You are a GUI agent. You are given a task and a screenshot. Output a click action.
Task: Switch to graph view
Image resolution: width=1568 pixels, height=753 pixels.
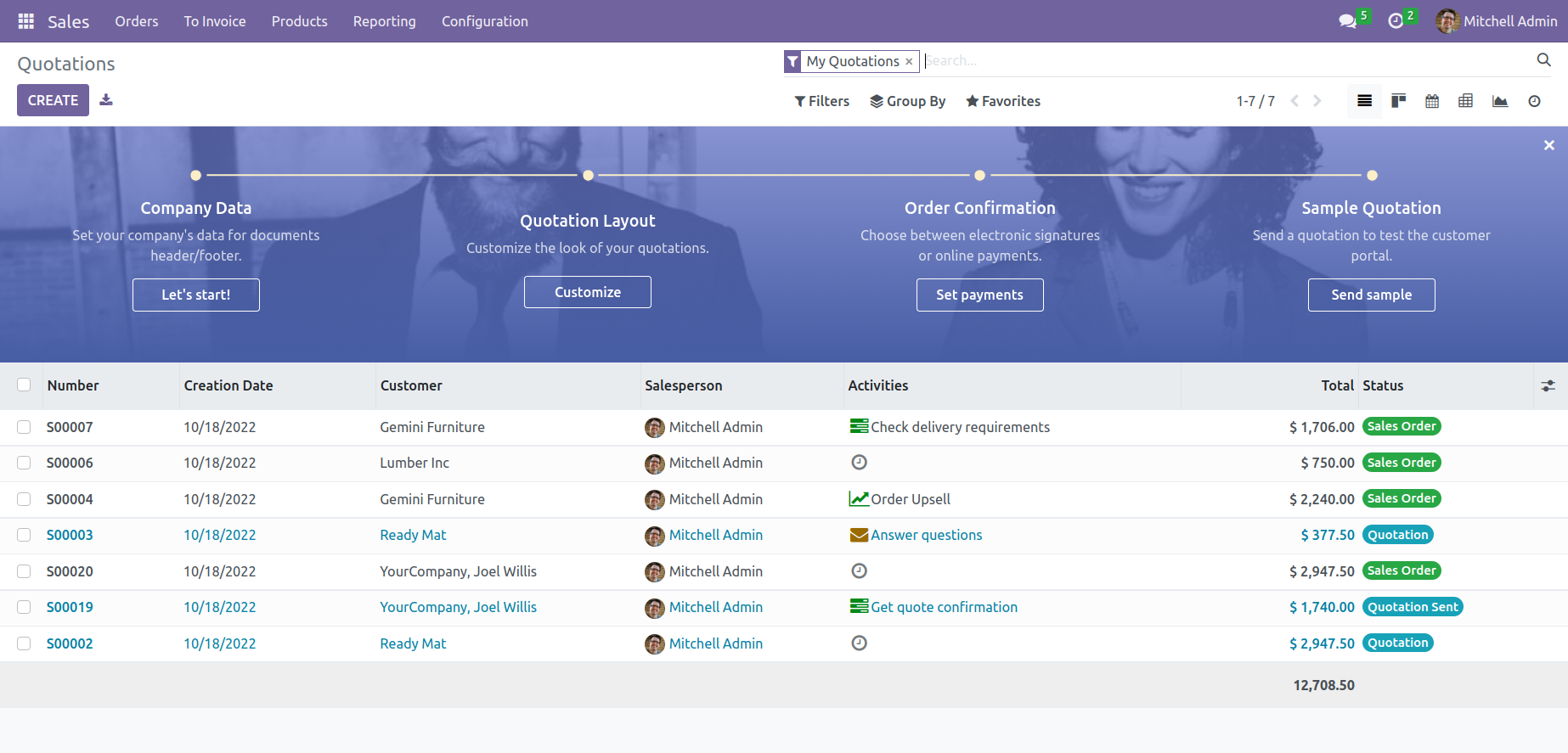point(1500,101)
